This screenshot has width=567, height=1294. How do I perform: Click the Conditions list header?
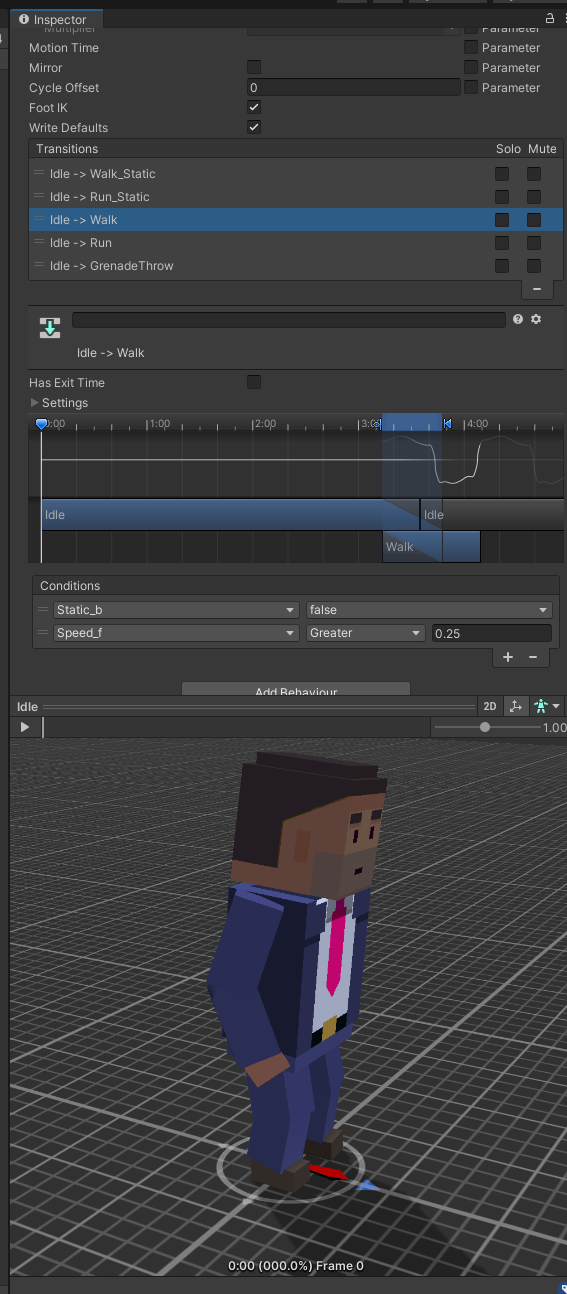296,585
